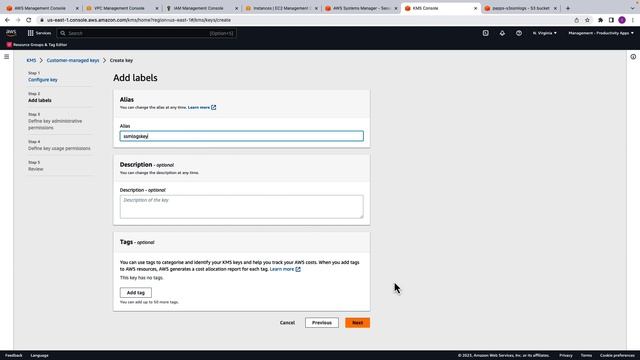
Task: Open the Alias Learn more link
Action: pyautogui.click(x=202, y=107)
